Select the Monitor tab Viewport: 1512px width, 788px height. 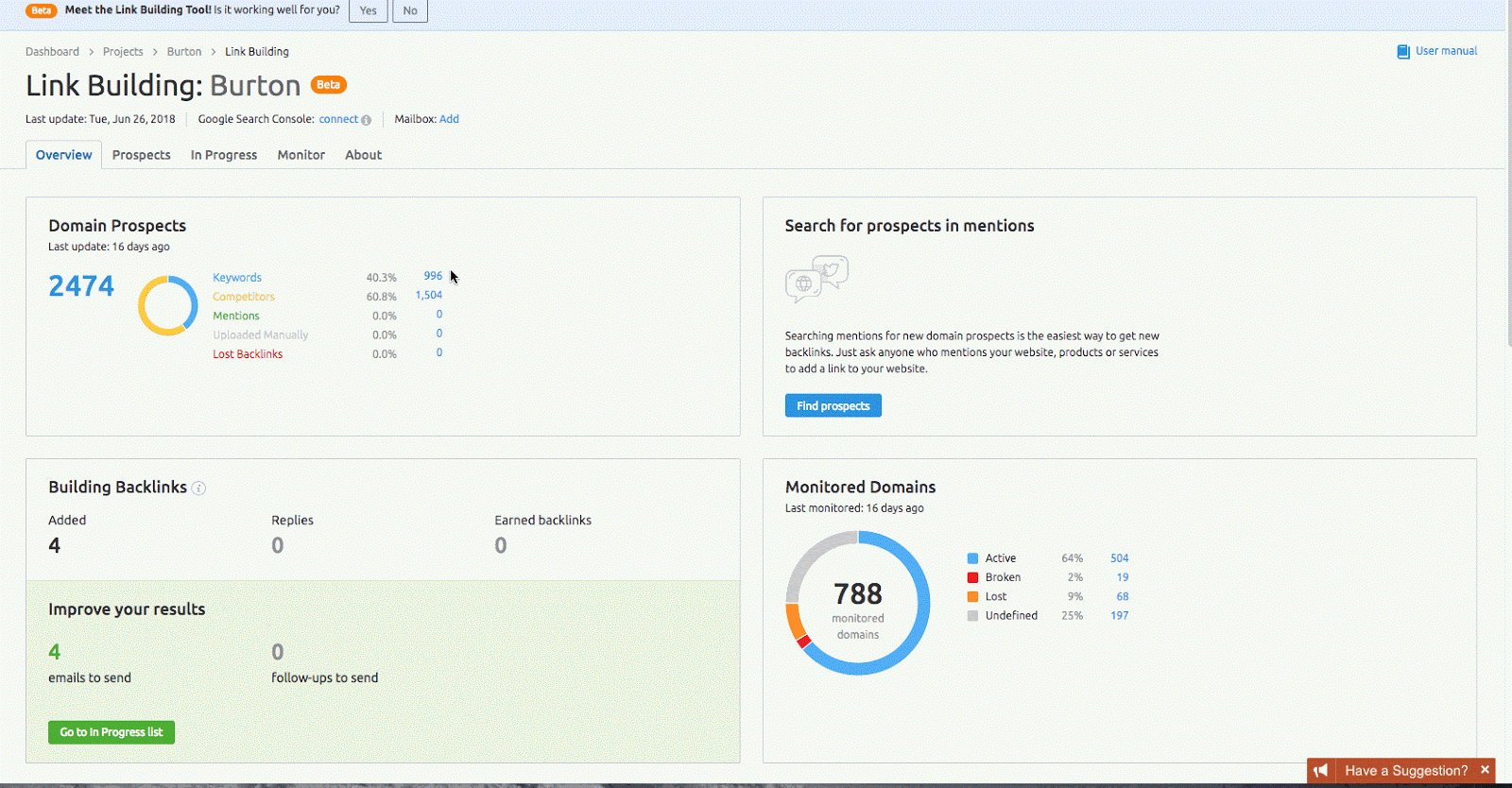(301, 155)
